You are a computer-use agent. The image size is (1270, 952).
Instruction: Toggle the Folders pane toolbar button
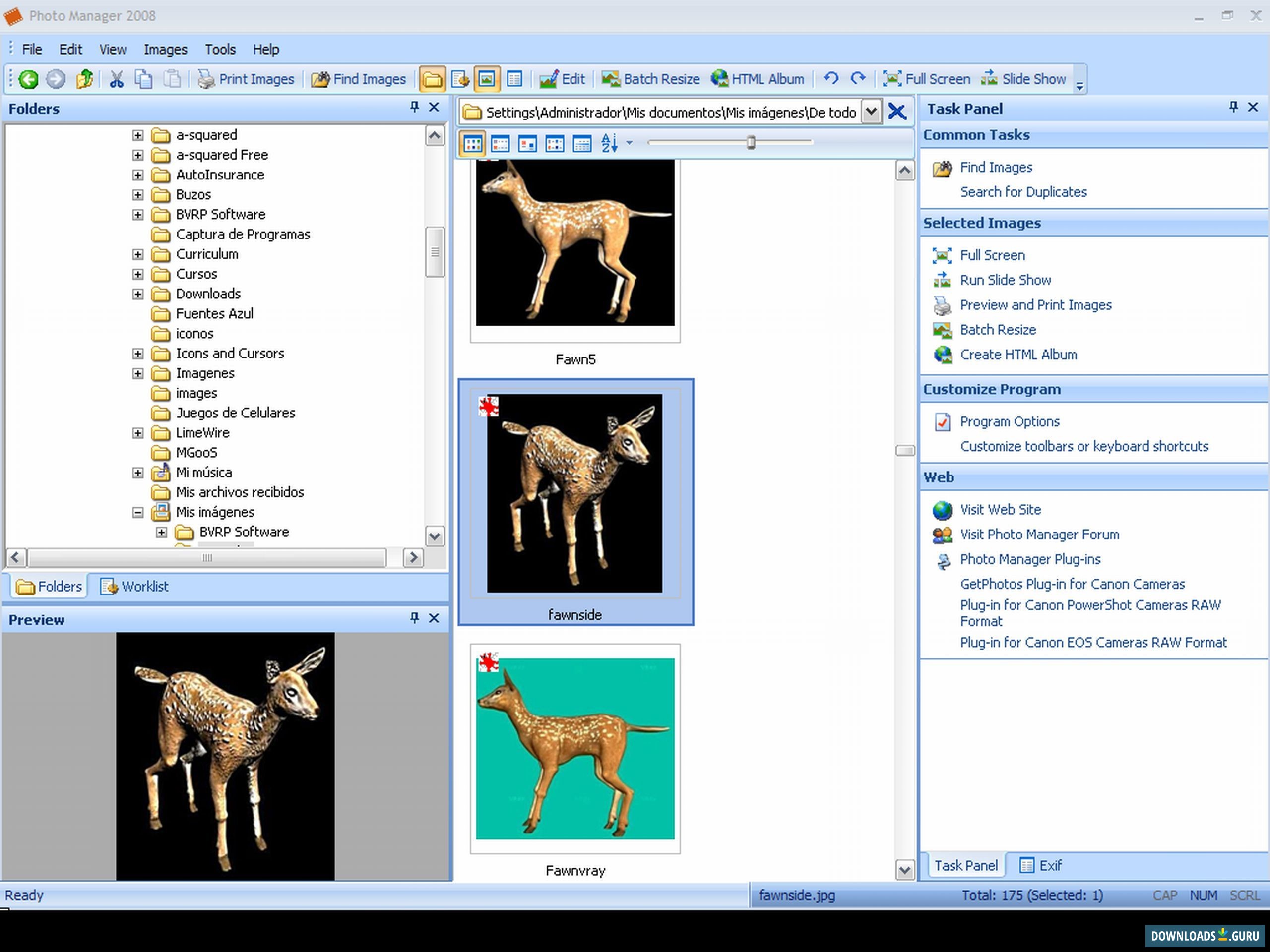[x=432, y=79]
